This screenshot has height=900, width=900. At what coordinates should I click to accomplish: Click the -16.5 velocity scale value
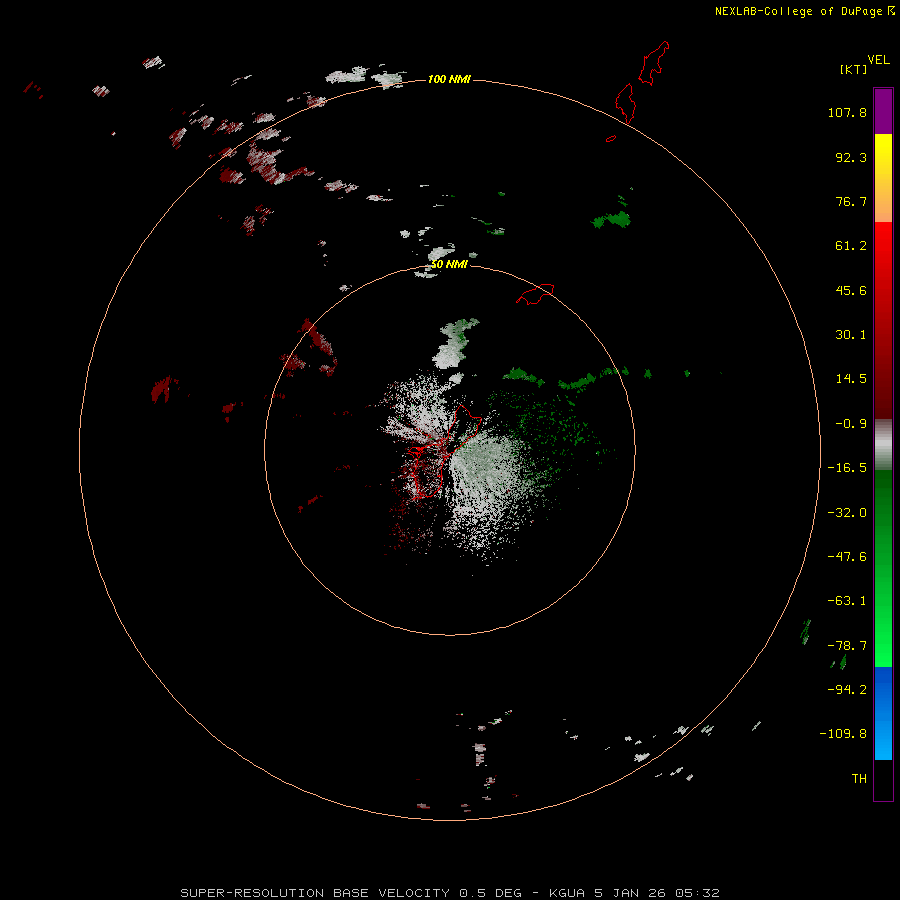coord(847,468)
